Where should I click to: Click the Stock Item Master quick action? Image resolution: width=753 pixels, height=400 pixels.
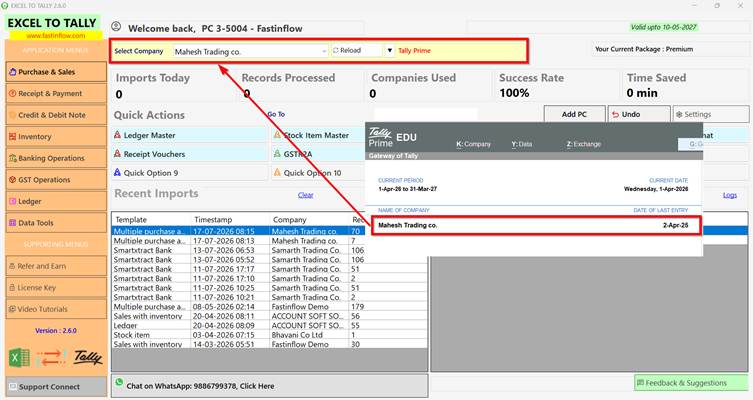pos(318,135)
